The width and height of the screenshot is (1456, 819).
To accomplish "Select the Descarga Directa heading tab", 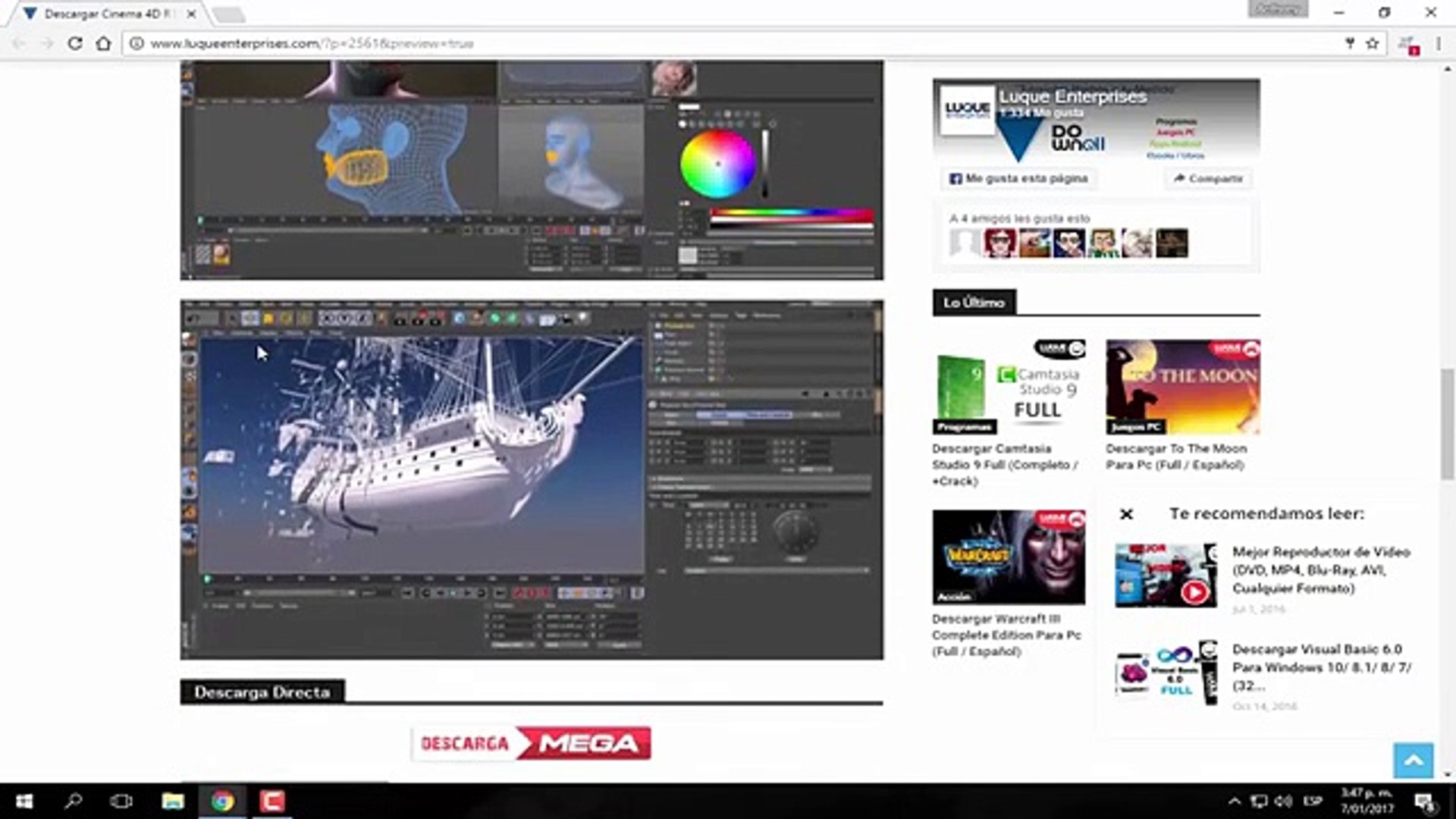I will tap(262, 692).
